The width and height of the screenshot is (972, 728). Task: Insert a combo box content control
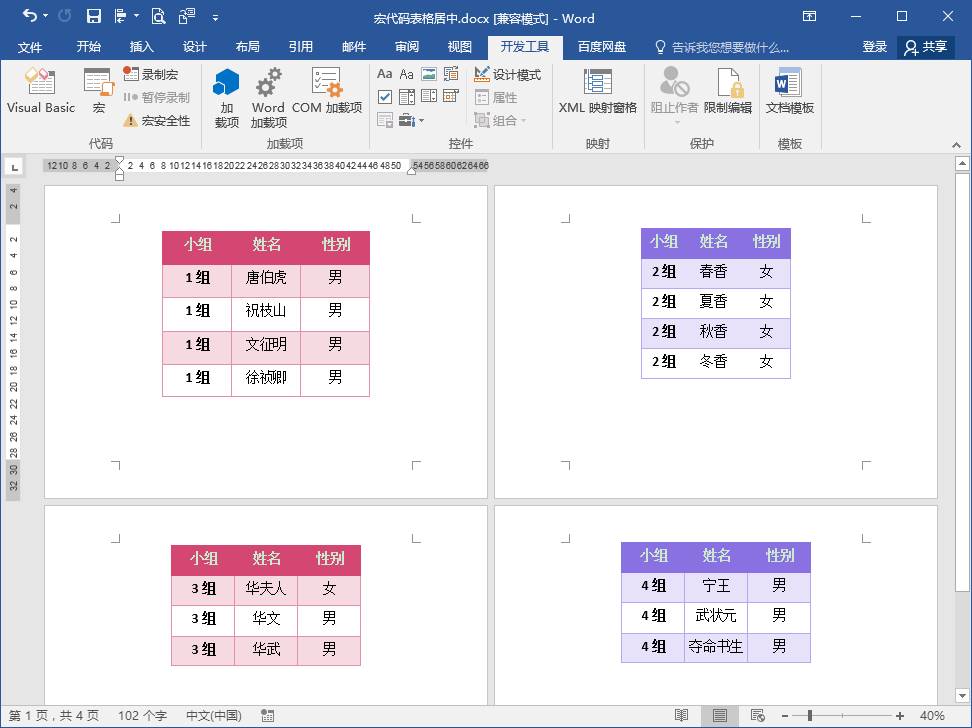(407, 97)
